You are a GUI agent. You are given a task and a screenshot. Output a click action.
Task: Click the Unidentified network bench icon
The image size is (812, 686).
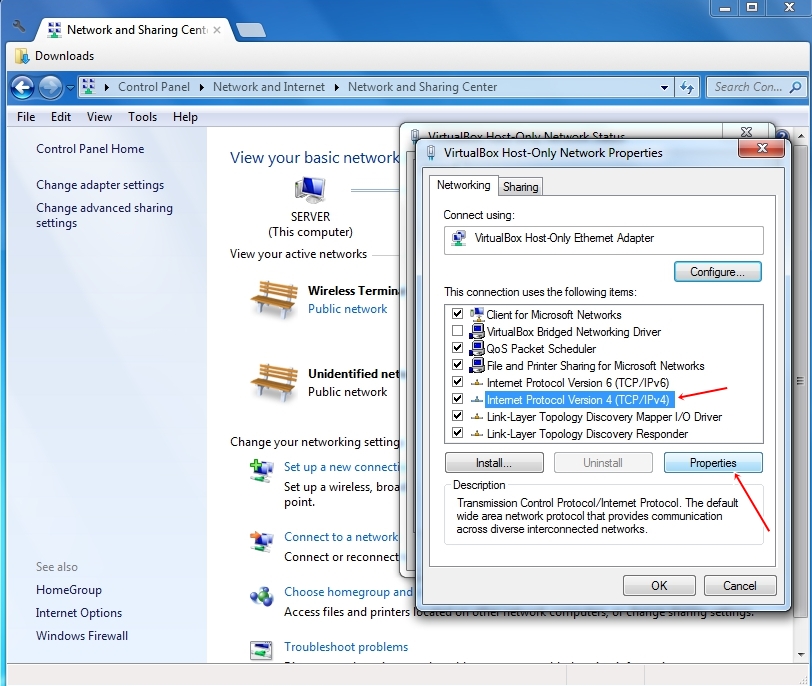tap(274, 382)
